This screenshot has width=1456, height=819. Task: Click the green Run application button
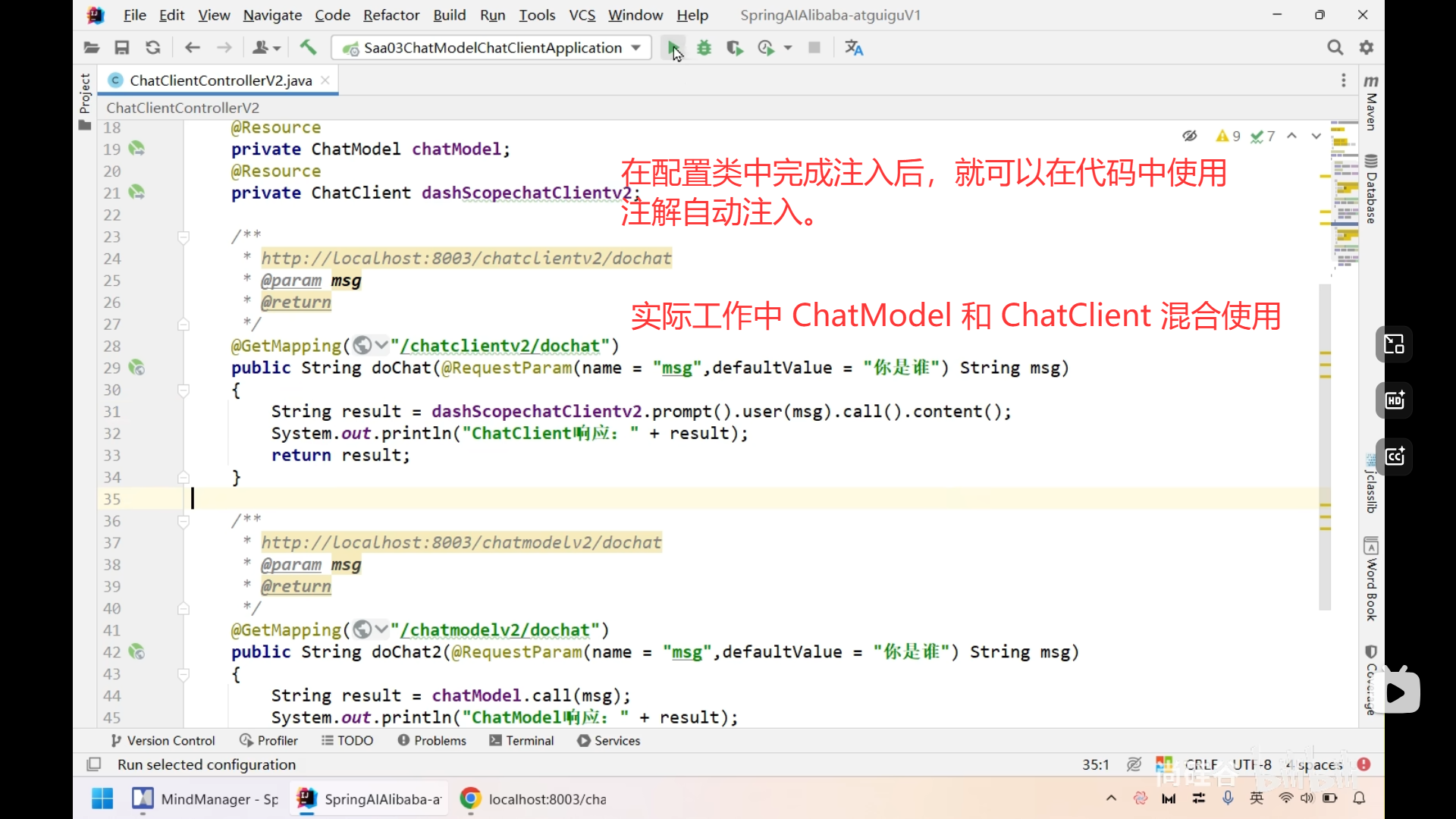point(673,48)
